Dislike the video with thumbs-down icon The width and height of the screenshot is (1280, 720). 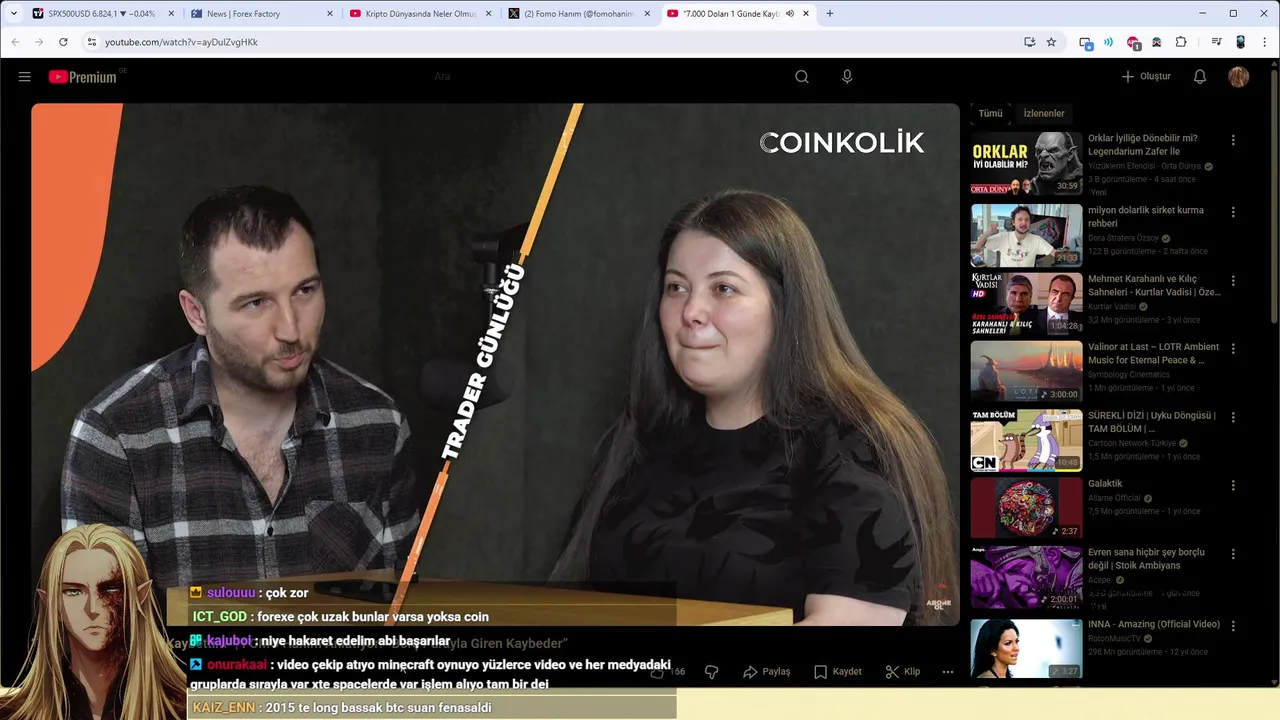click(x=712, y=672)
